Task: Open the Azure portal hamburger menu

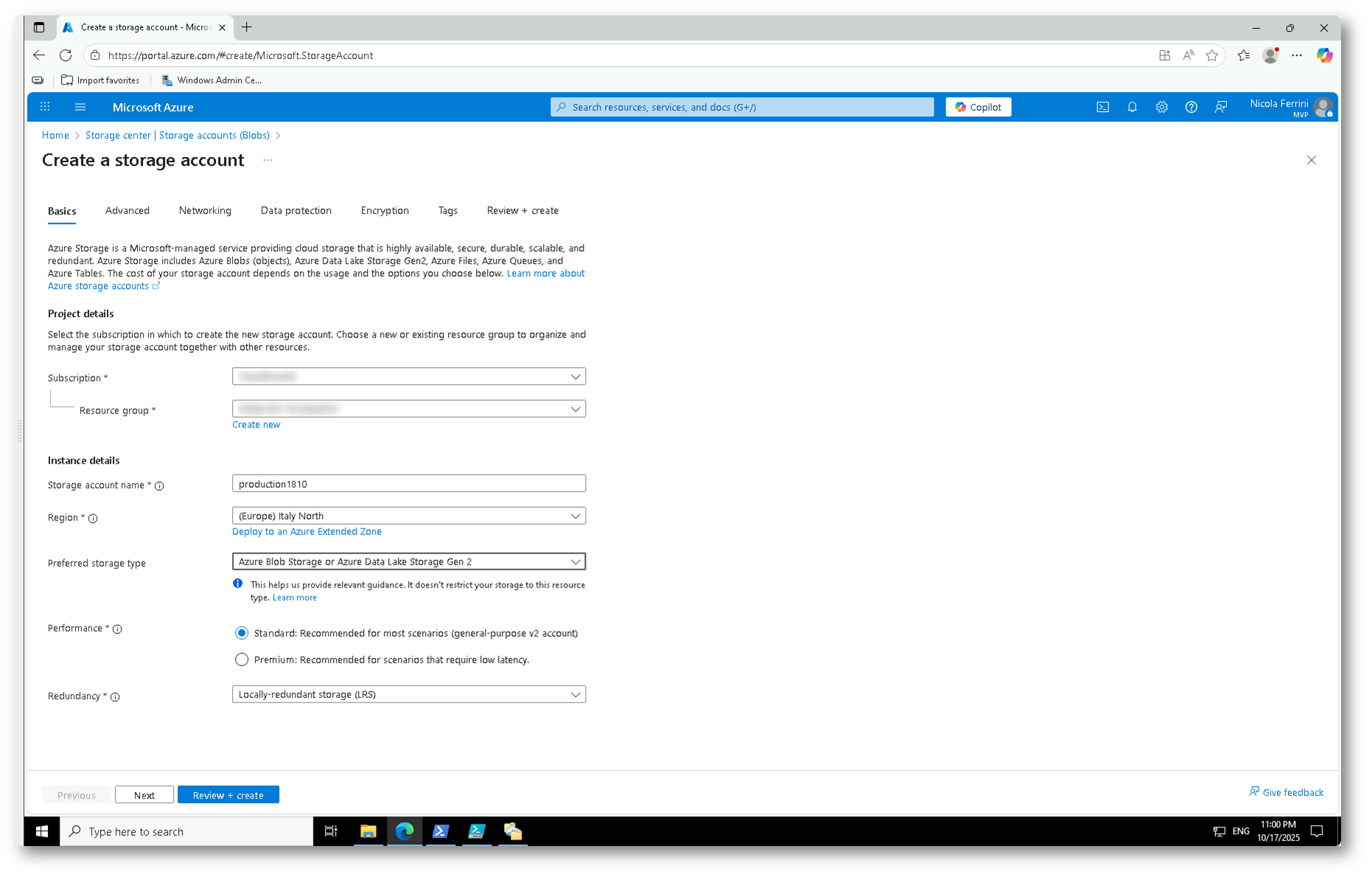Action: point(80,107)
